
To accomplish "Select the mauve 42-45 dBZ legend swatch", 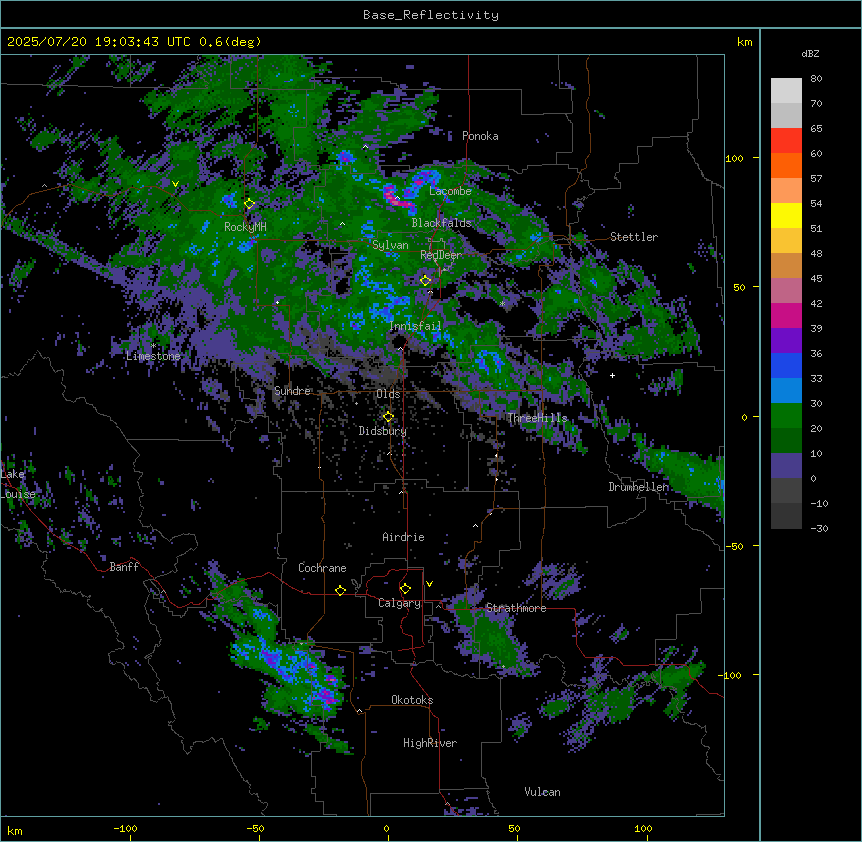I will click(x=786, y=291).
